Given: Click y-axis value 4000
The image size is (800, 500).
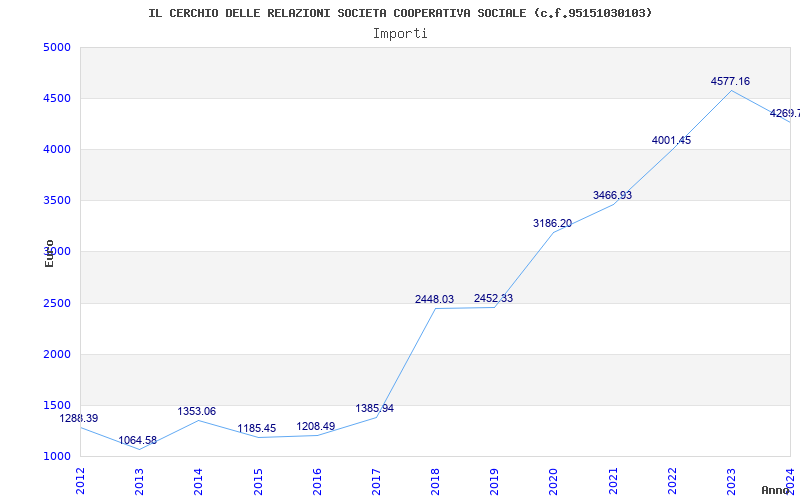Looking at the screenshot, I should (57, 149).
